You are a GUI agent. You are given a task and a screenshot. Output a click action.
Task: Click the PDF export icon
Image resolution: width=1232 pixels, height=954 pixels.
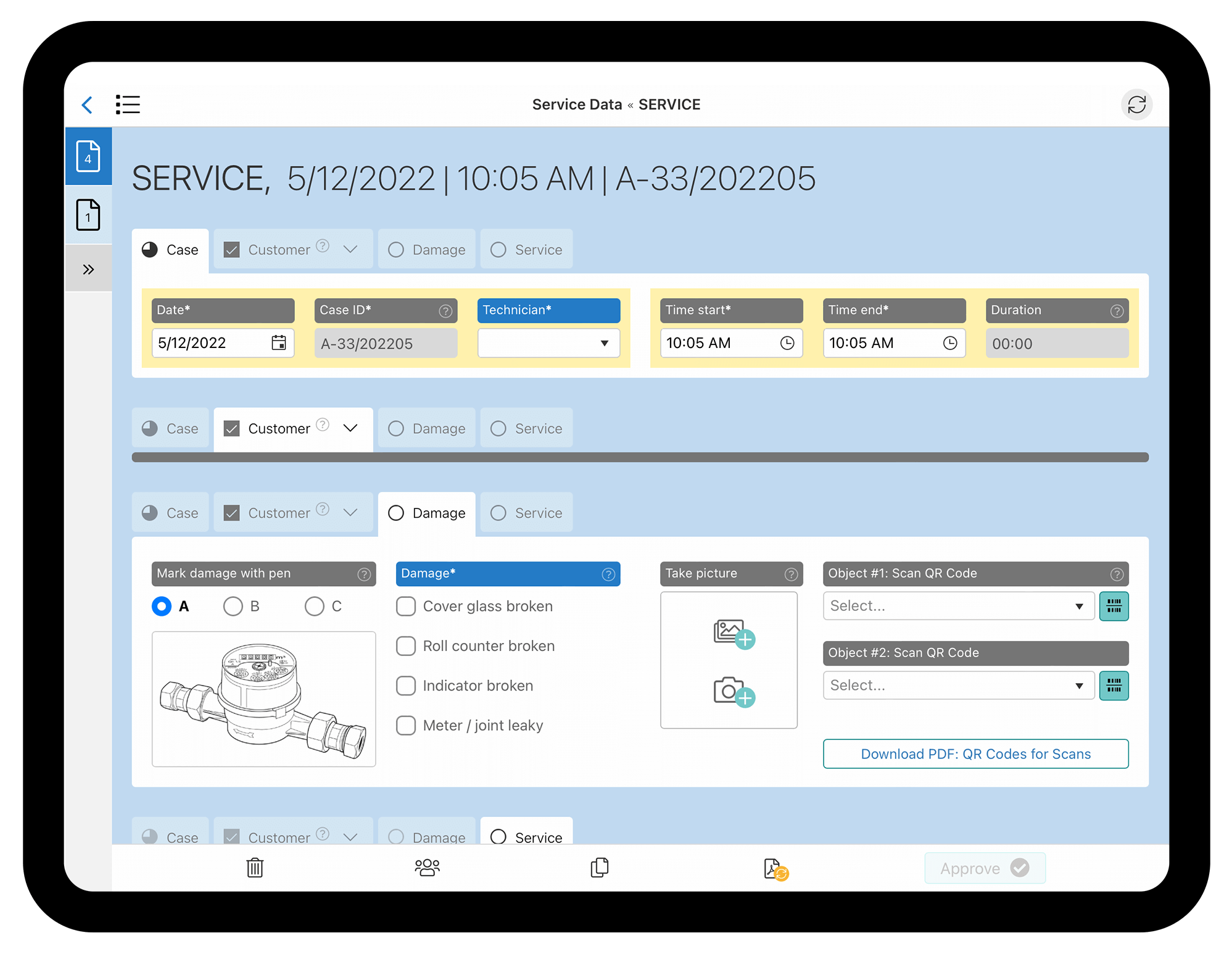pos(775,869)
